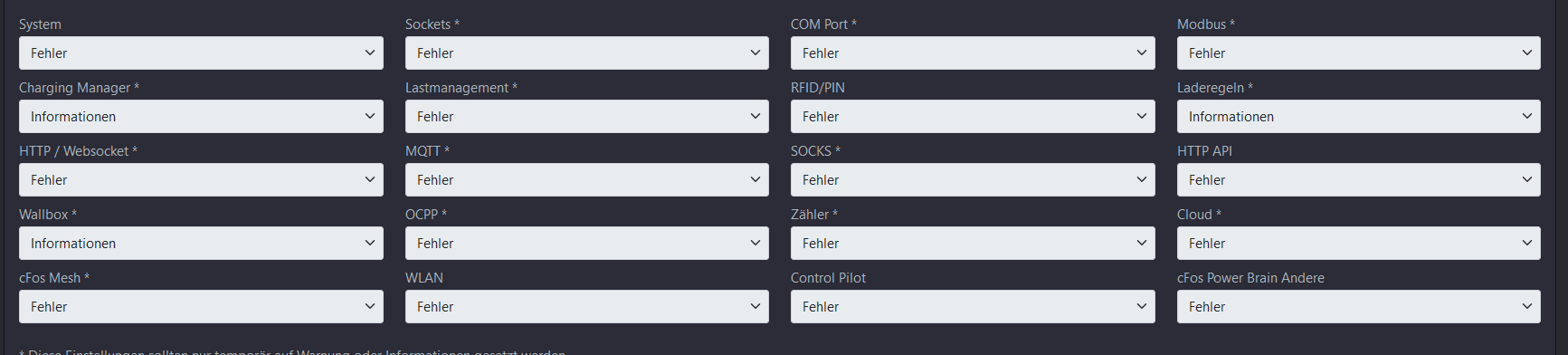Open the Cloud log level dropdown
Viewport: 1568px width, 355px height.
1359,244
